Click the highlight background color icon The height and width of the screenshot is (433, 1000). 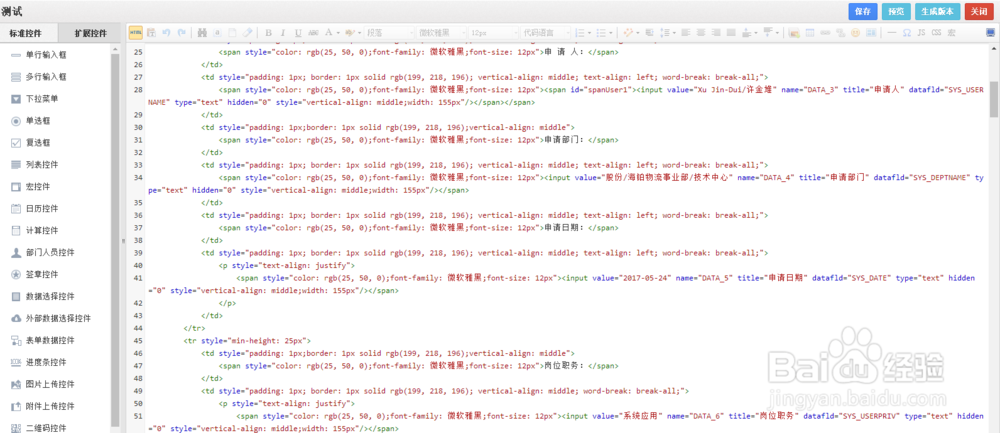(x=349, y=33)
